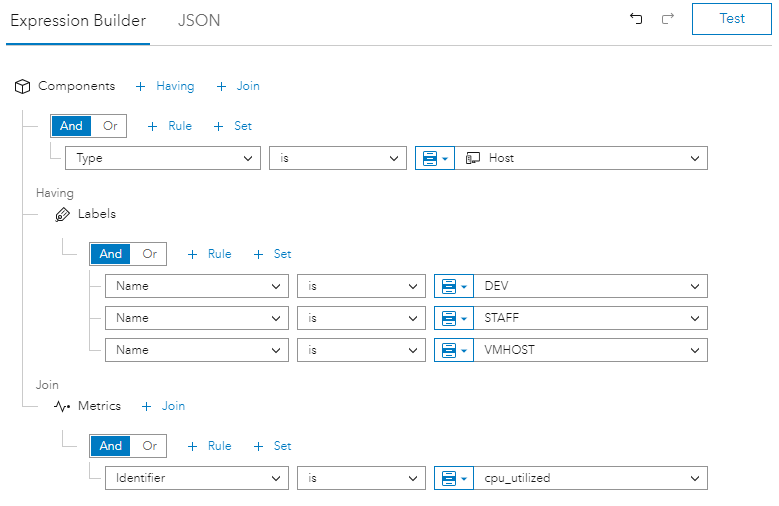Select And in the Metrics group
779x506 pixels.
point(111,446)
